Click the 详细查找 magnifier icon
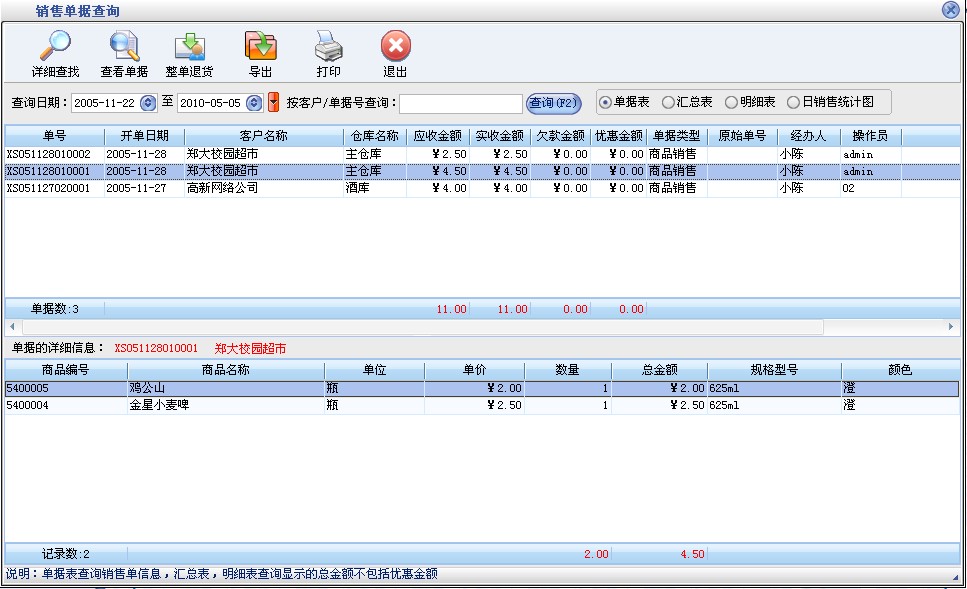The width and height of the screenshot is (967, 589). tap(55, 46)
